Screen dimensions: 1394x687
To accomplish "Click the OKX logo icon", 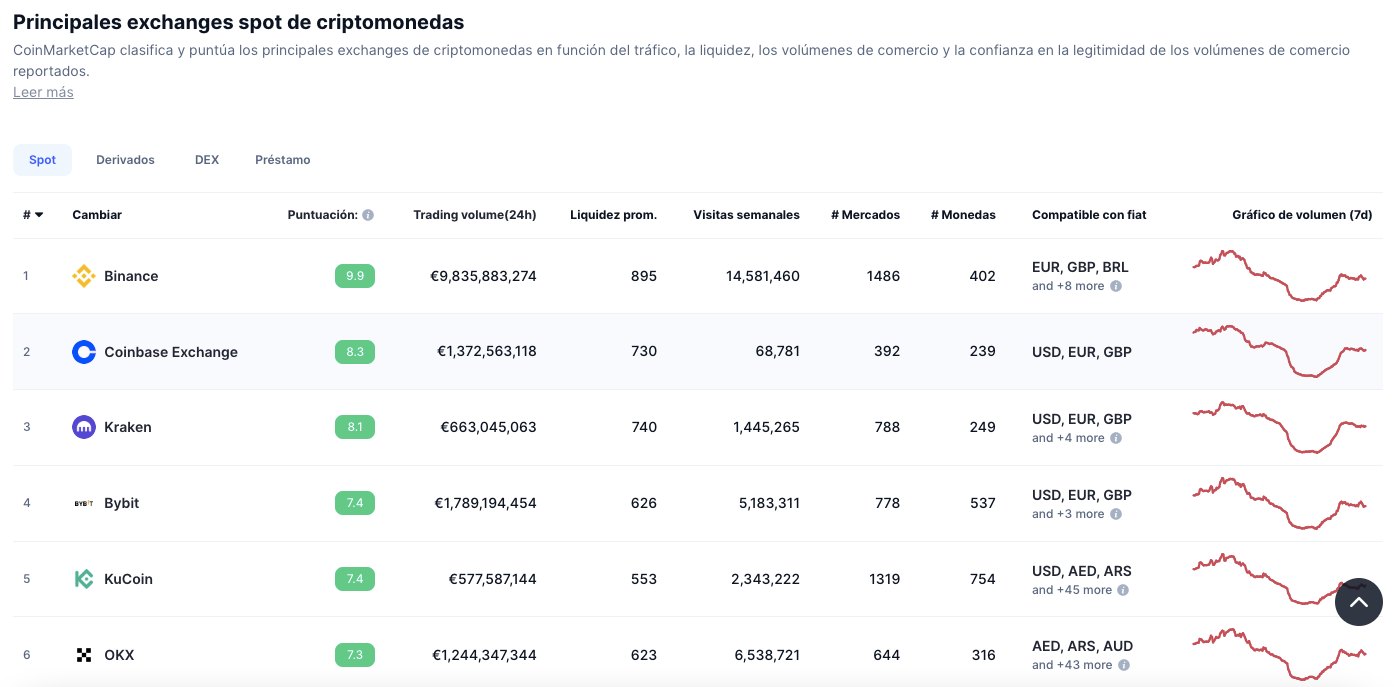I will [84, 655].
